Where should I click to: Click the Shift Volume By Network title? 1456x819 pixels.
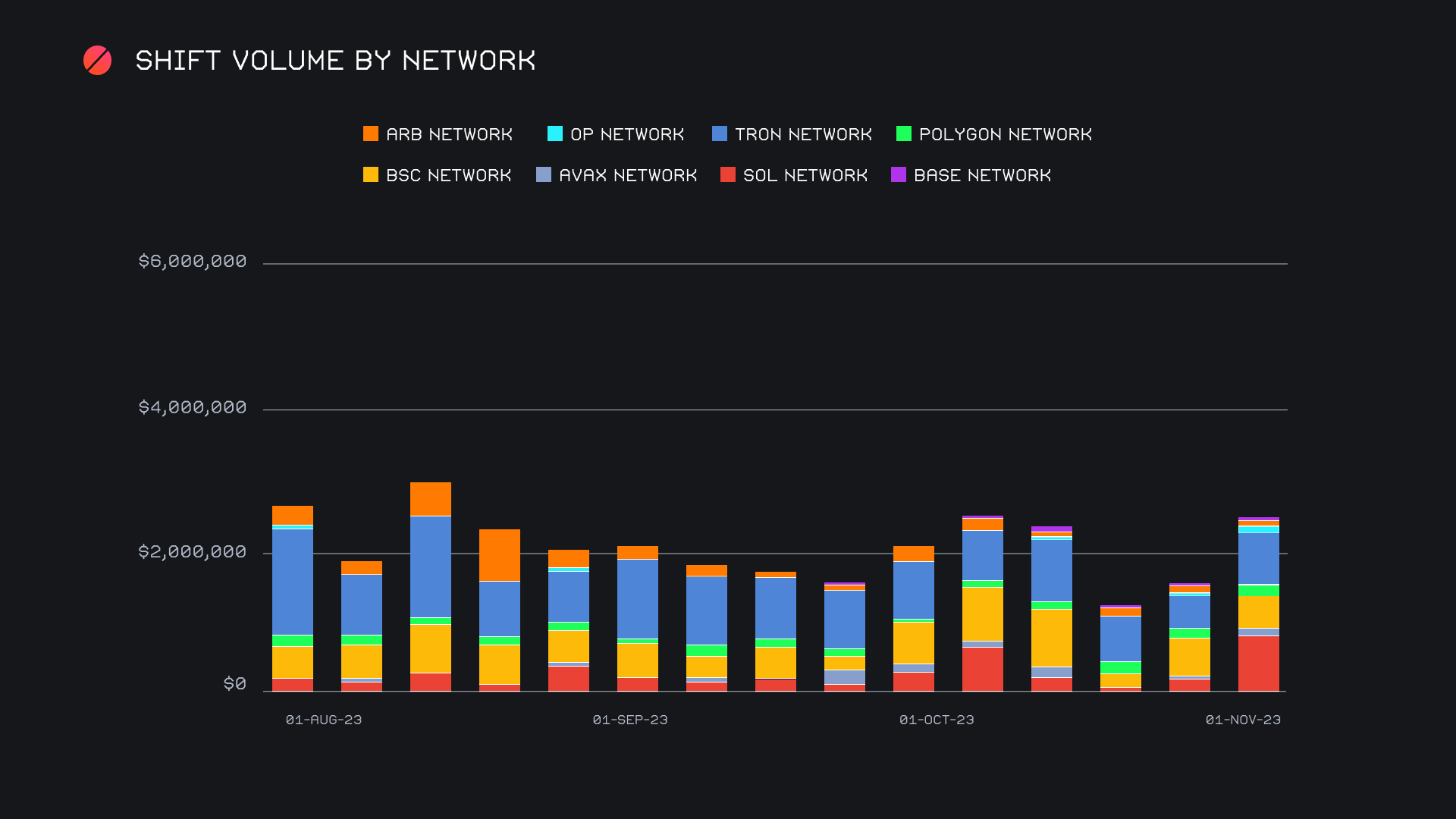point(335,61)
